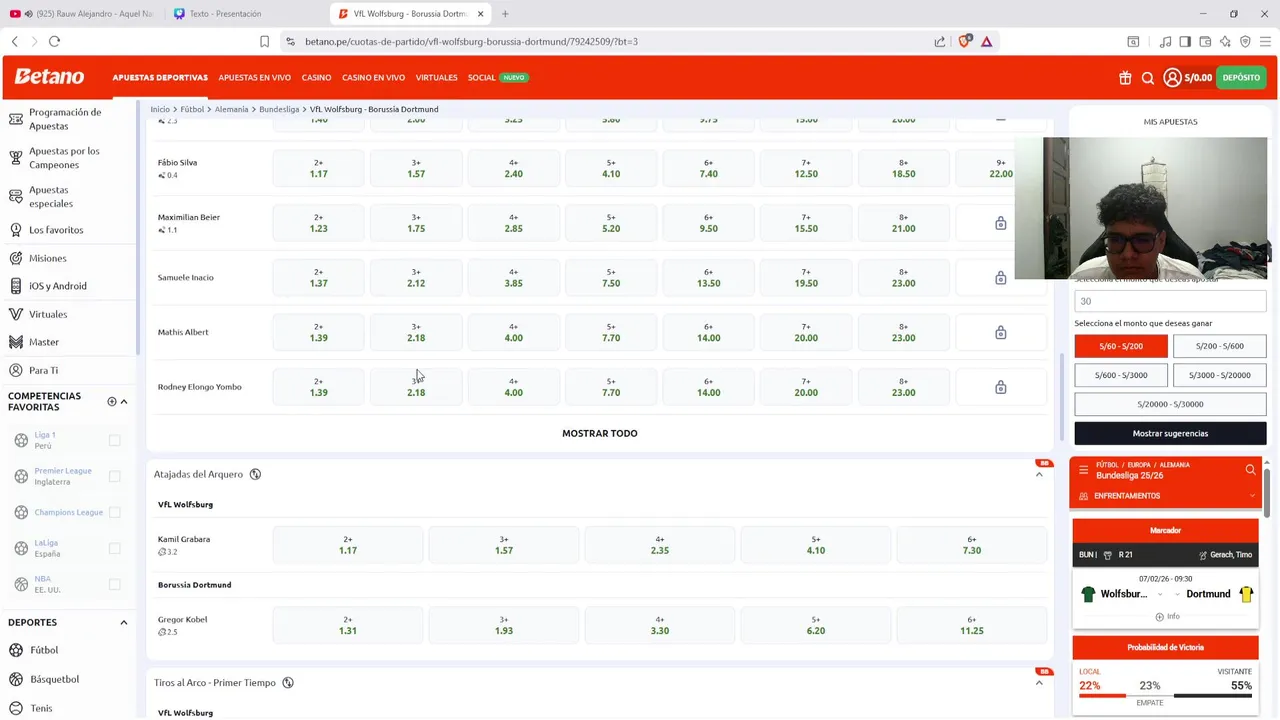Select the S/200 - S/600 amount option
Viewport: 1280px width, 720px height.
pyautogui.click(x=1219, y=346)
